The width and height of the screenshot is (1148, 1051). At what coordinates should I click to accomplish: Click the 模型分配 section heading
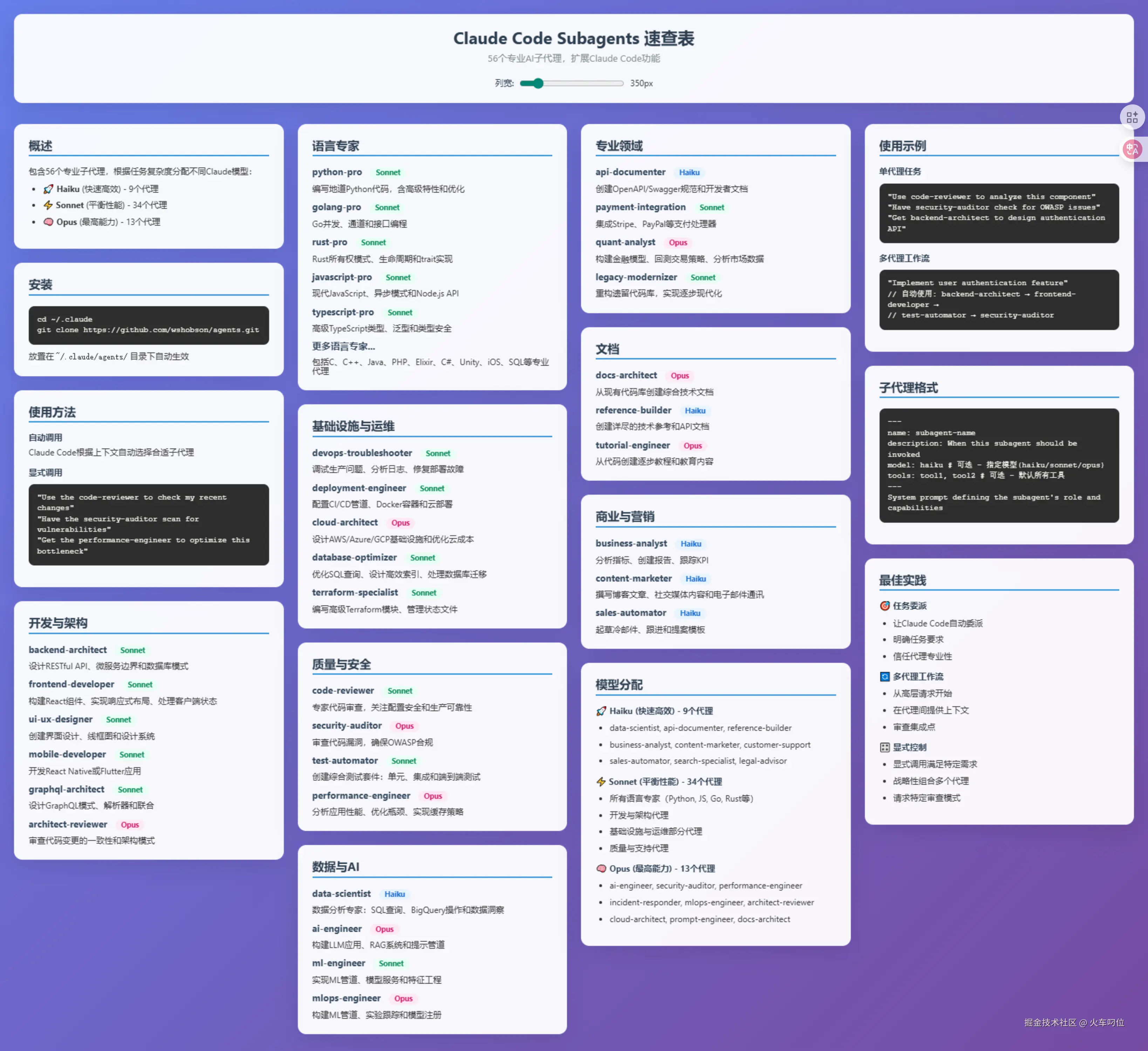[x=619, y=685]
